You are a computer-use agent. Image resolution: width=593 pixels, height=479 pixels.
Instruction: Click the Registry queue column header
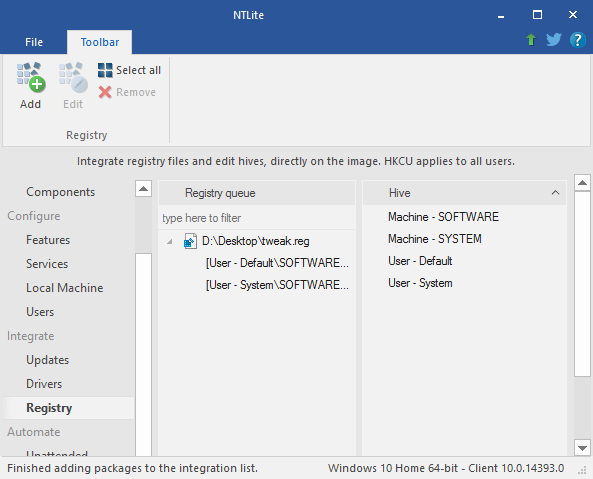click(x=257, y=193)
